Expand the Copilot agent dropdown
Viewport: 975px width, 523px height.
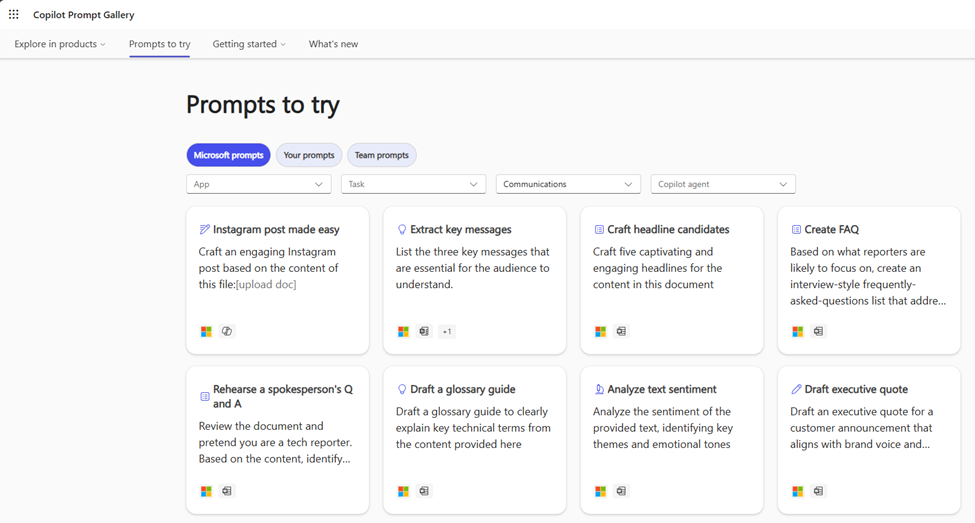722,184
